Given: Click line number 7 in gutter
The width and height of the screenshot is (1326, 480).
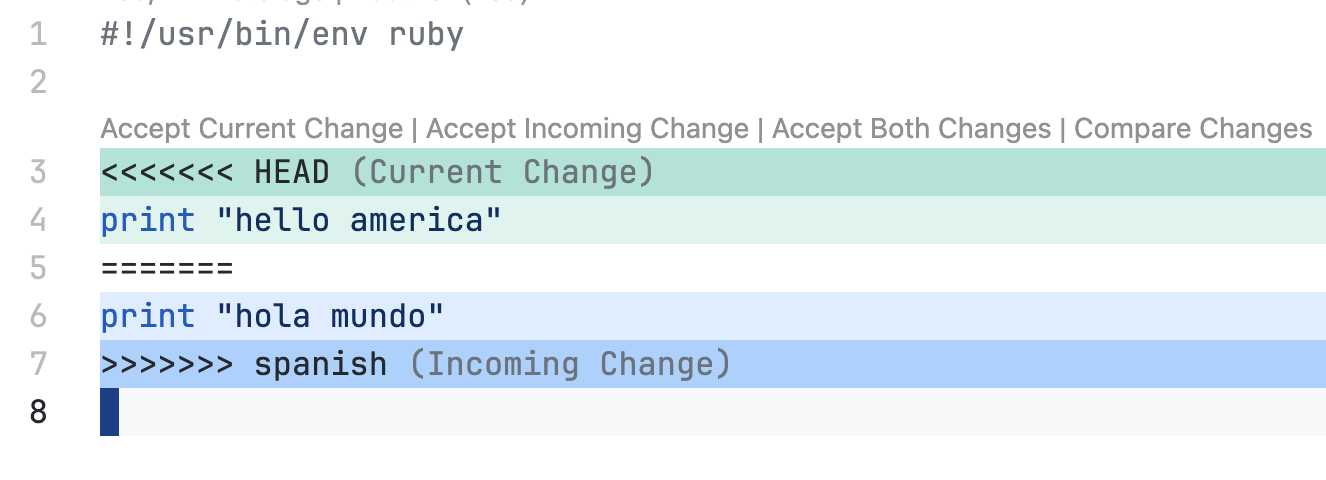Looking at the screenshot, I should (x=38, y=364).
